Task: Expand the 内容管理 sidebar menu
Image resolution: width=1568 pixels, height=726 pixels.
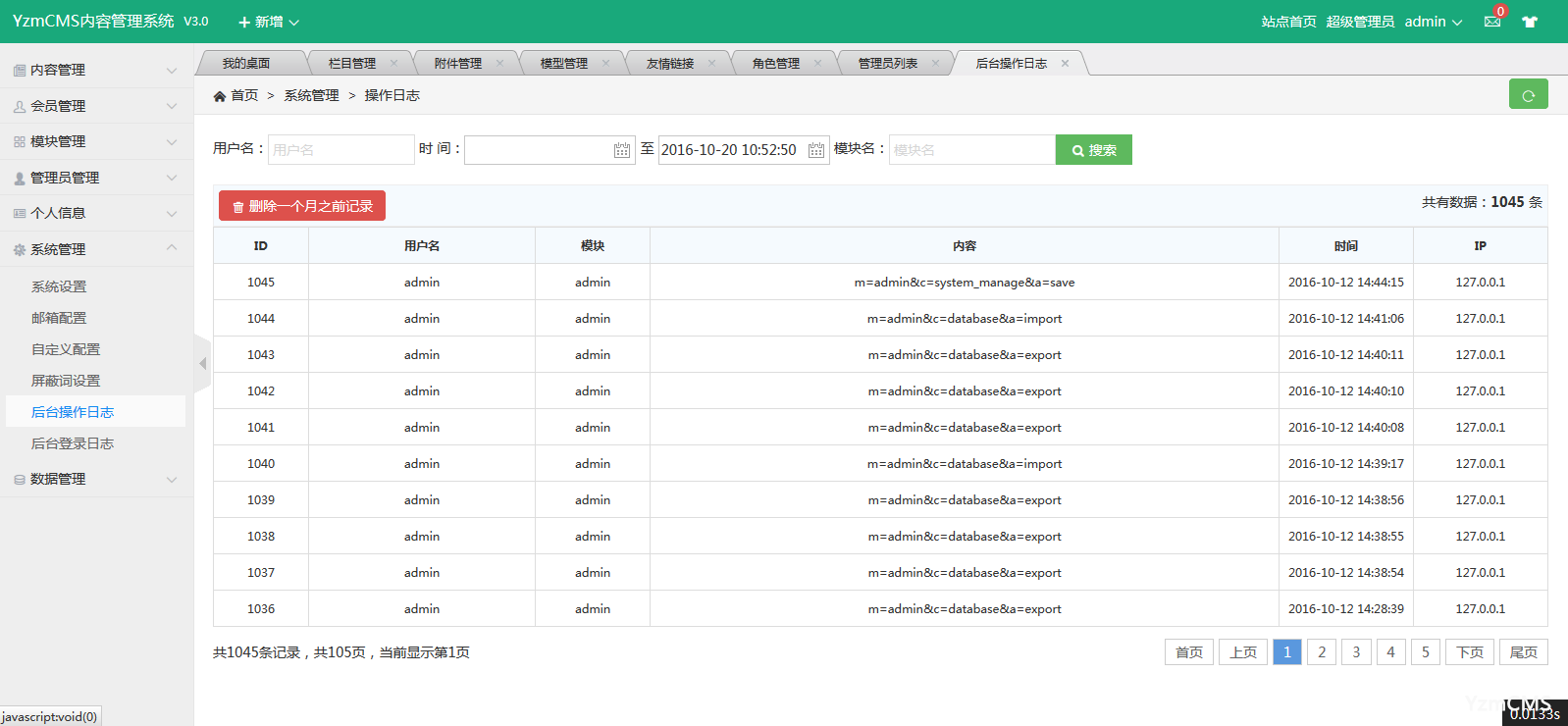Action: (x=96, y=70)
